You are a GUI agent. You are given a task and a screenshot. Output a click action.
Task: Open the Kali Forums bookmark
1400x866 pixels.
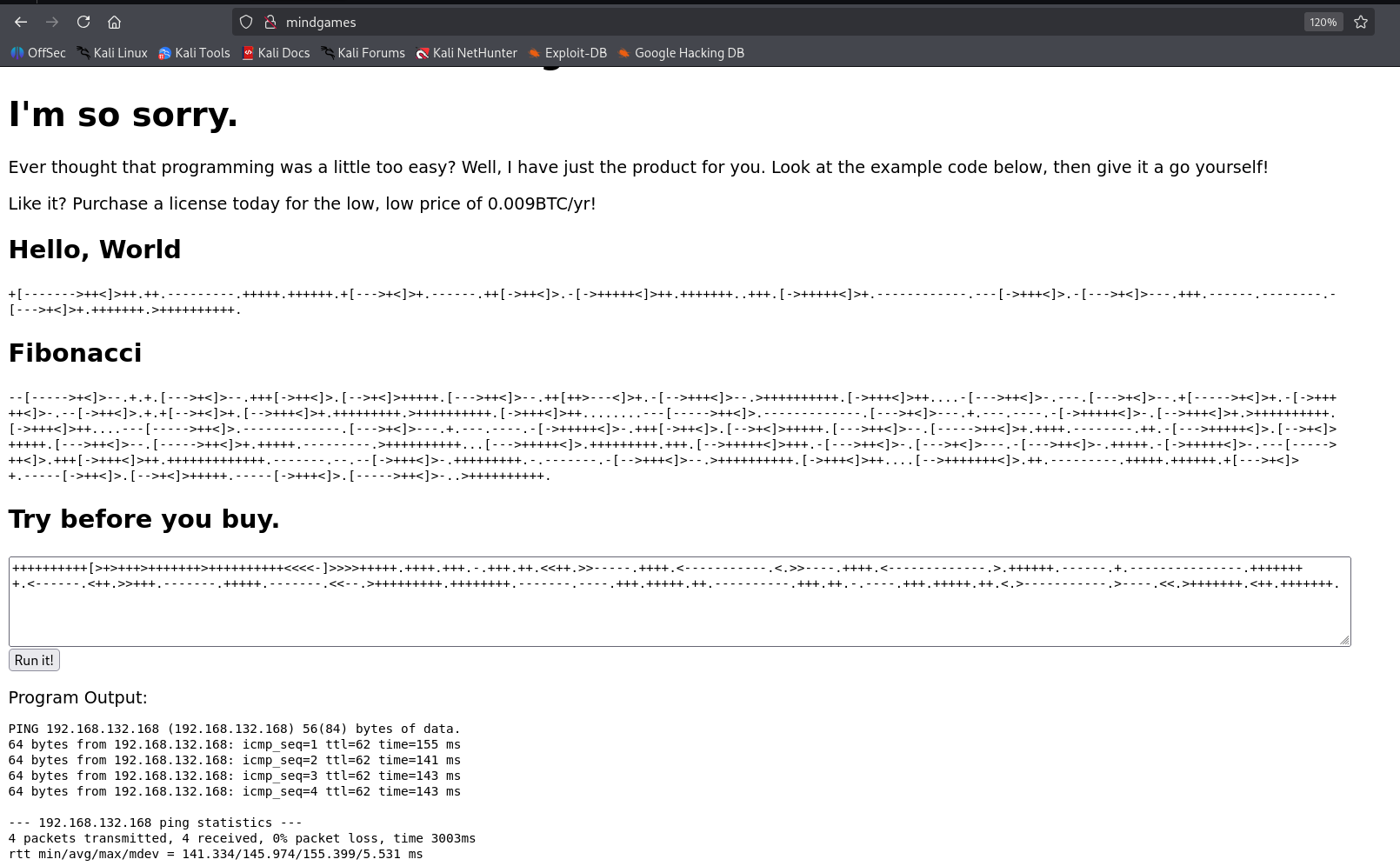pyautogui.click(x=363, y=53)
